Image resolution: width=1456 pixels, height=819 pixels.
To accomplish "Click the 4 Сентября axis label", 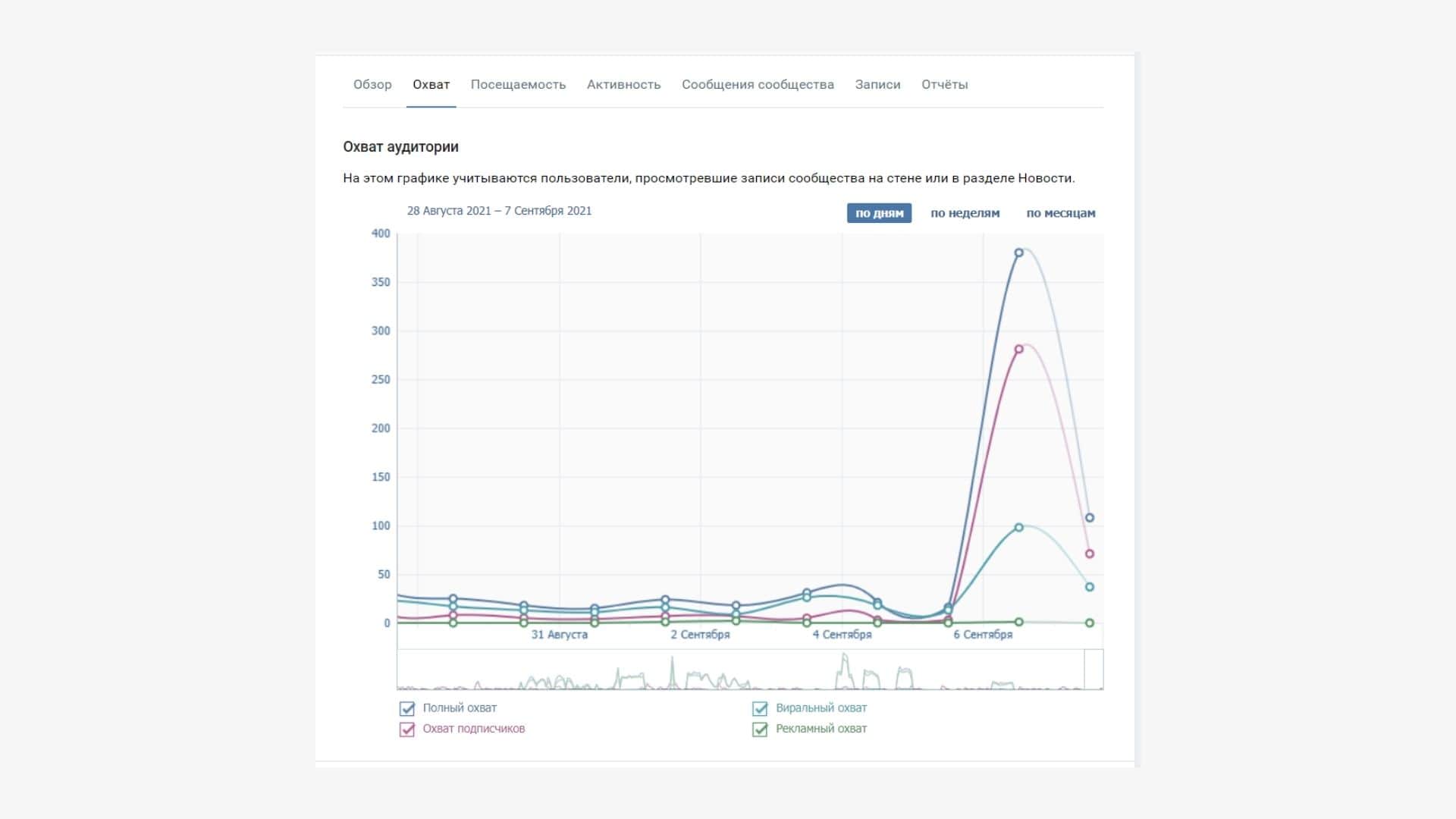I will (842, 635).
